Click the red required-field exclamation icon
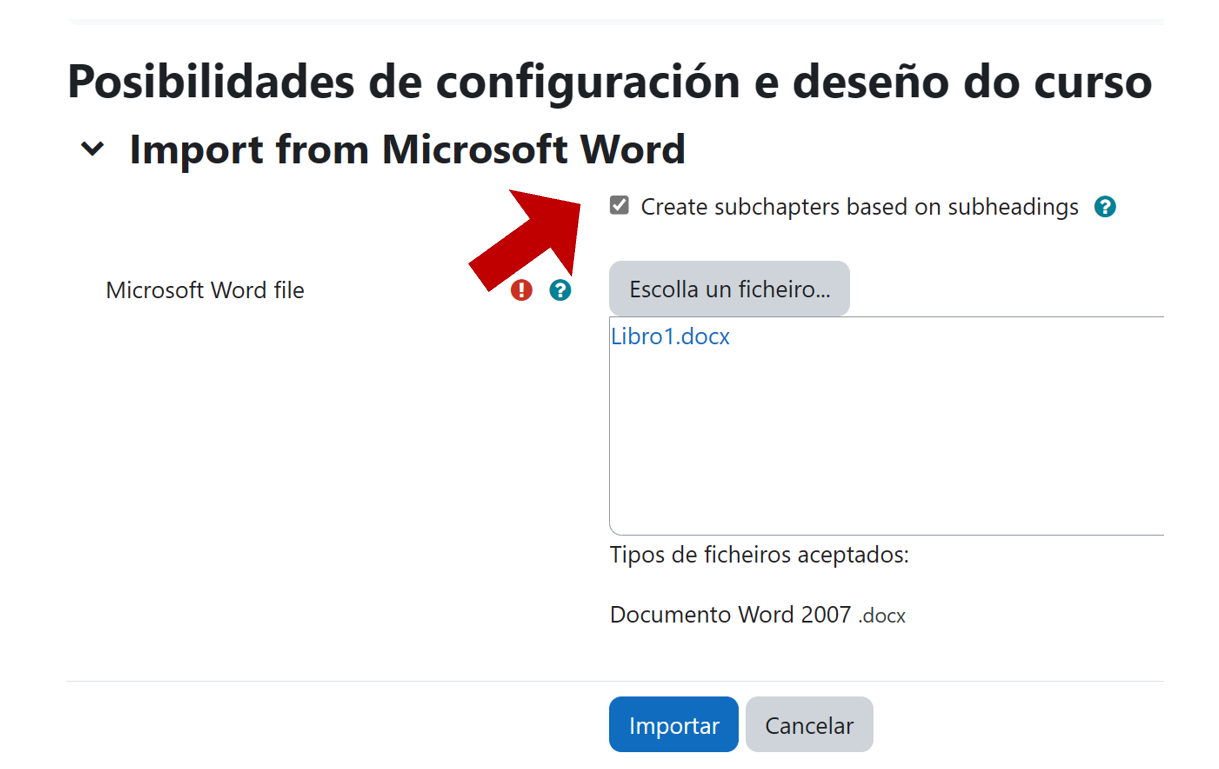Image resolution: width=1219 pixels, height=769 pixels. coord(522,290)
